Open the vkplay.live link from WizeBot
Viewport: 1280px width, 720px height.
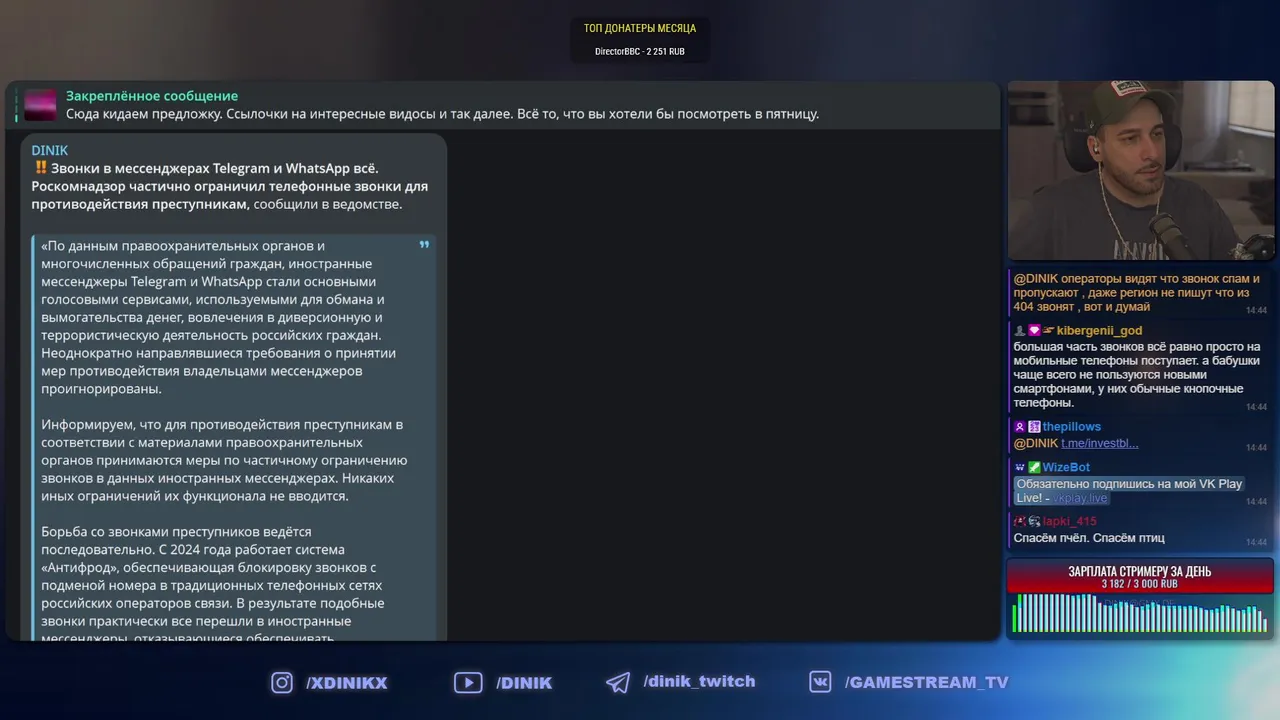click(x=1080, y=498)
